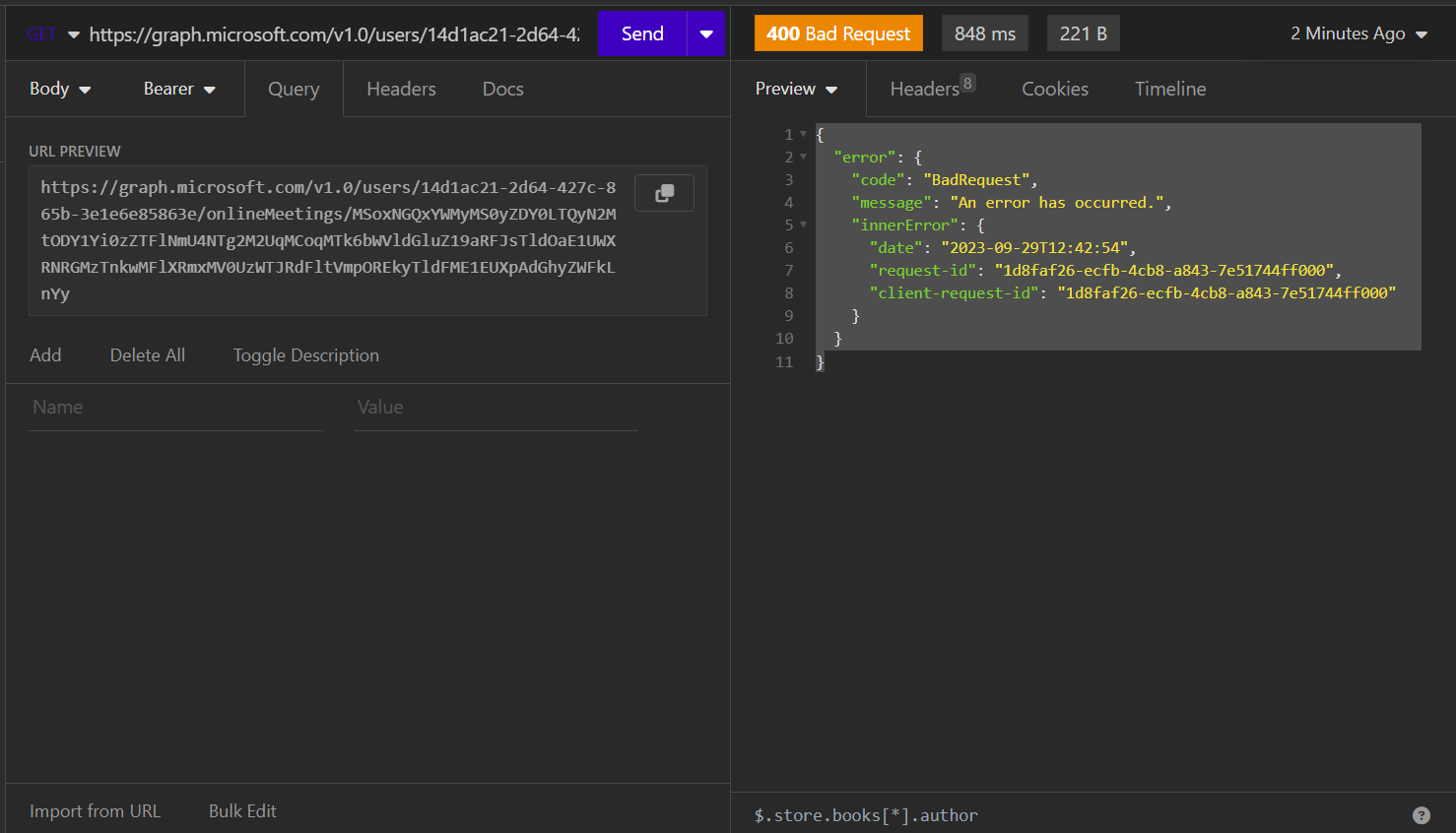1456x833 pixels.
Task: Switch to the request Headers tab
Action: [x=401, y=89]
